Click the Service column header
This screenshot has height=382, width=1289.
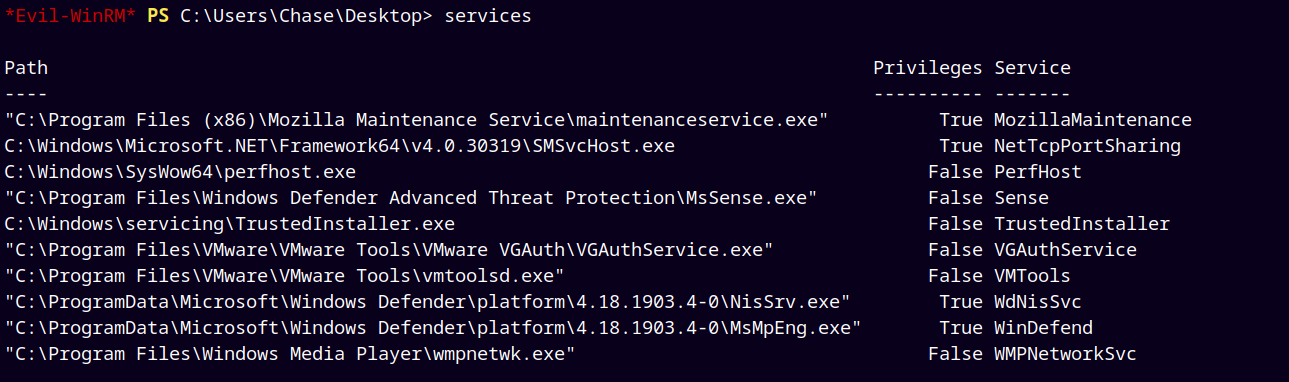[1032, 68]
